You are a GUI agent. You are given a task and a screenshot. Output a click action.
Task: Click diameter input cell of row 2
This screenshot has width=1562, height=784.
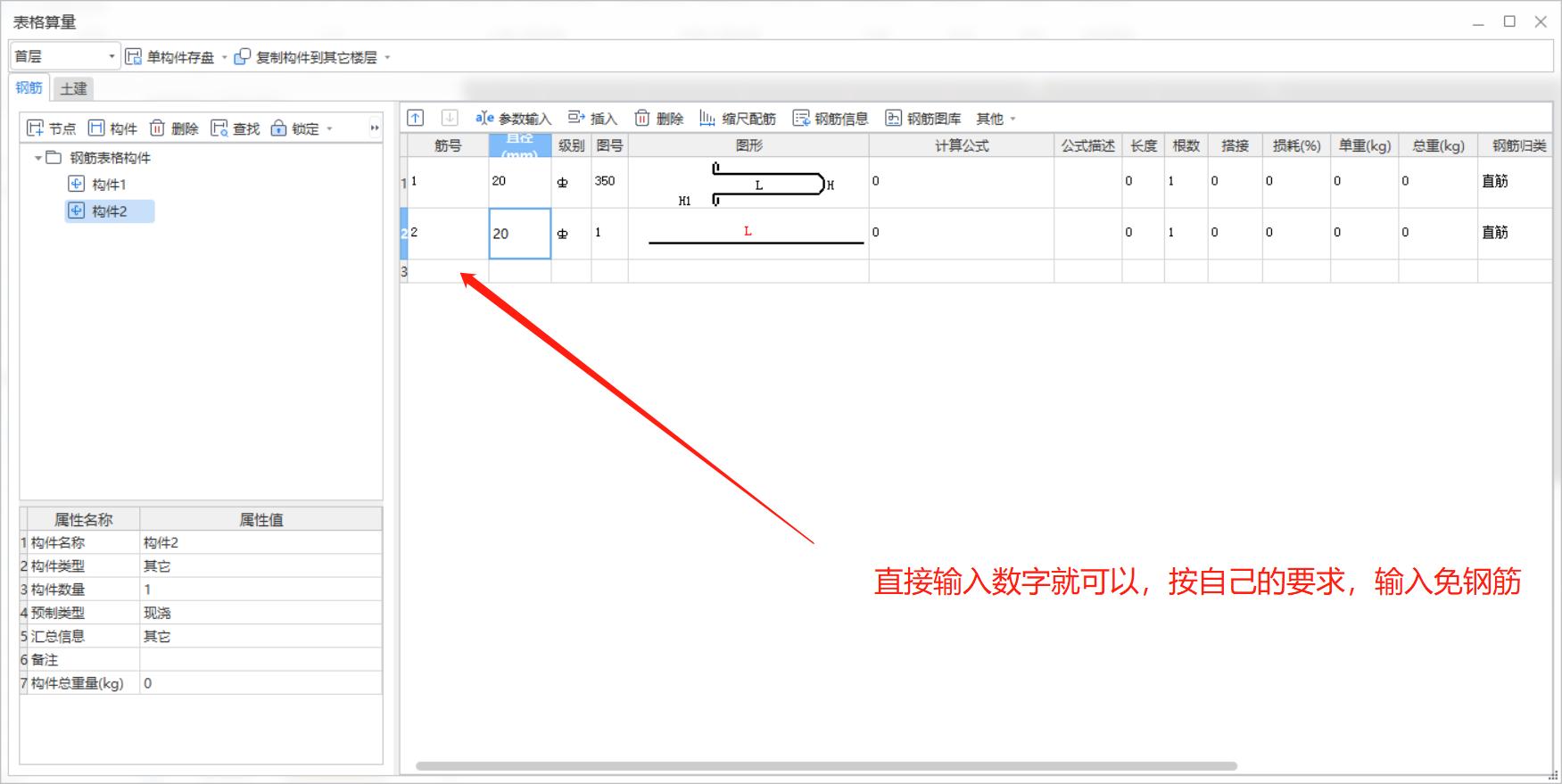point(520,234)
